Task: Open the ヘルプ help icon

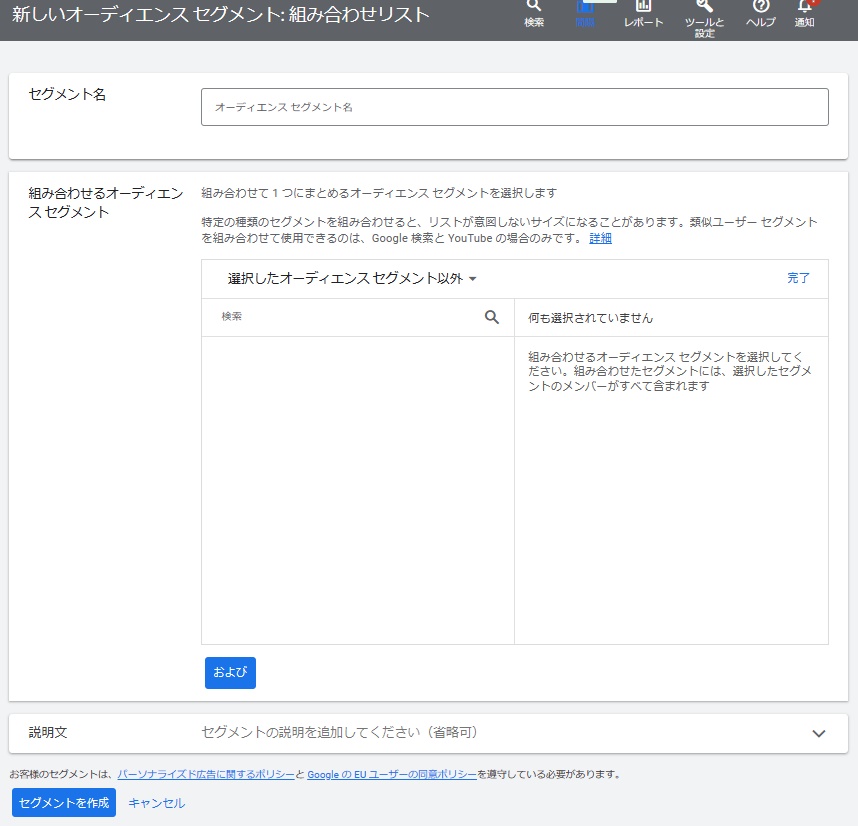Action: 760,12
